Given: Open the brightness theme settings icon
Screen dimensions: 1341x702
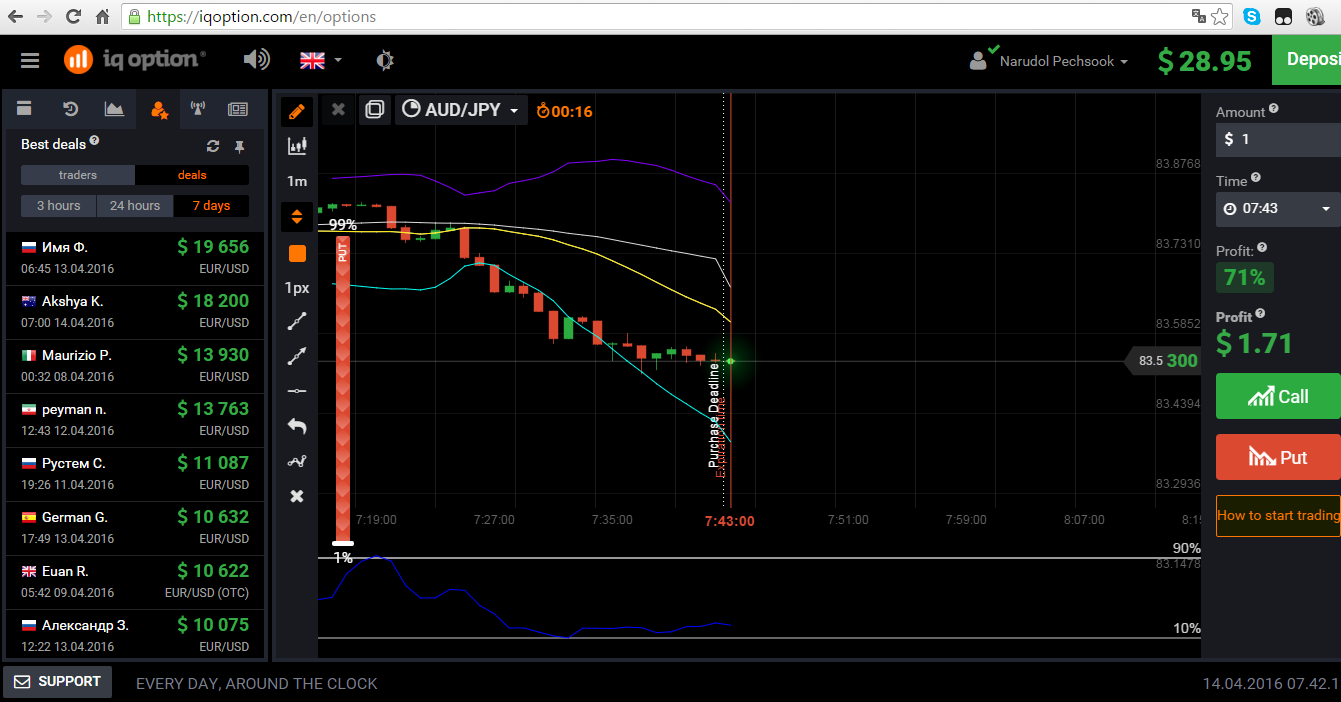Looking at the screenshot, I should (x=385, y=60).
